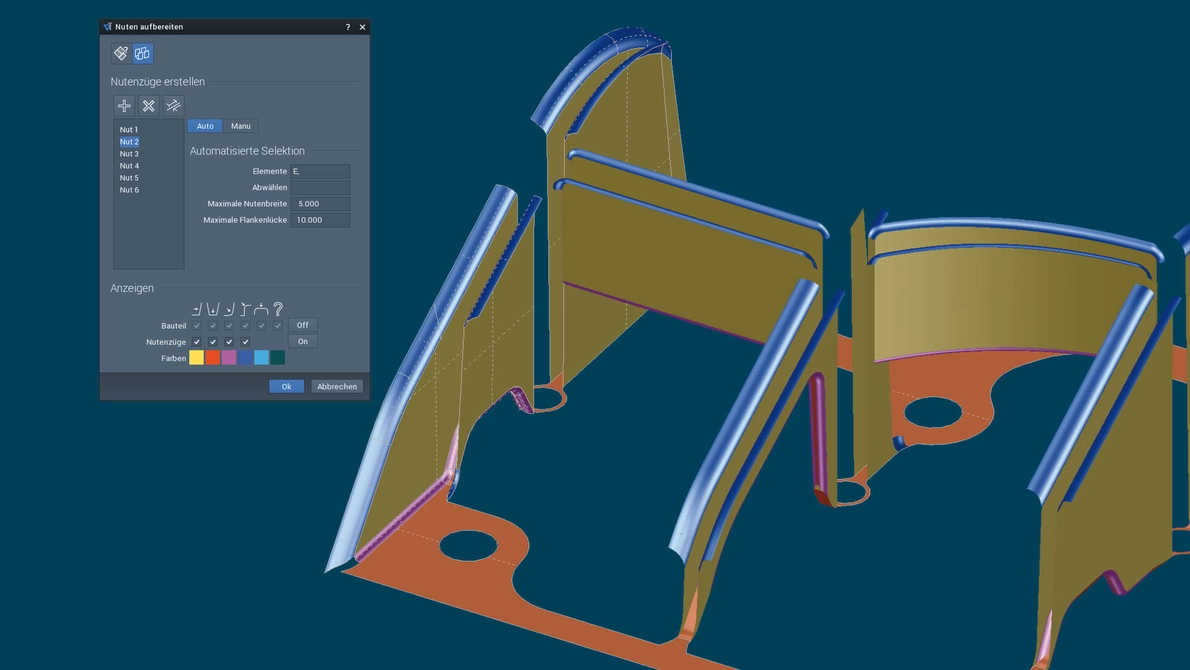Select Nut 1 in the groove list
The width and height of the screenshot is (1190, 670).
coord(129,130)
